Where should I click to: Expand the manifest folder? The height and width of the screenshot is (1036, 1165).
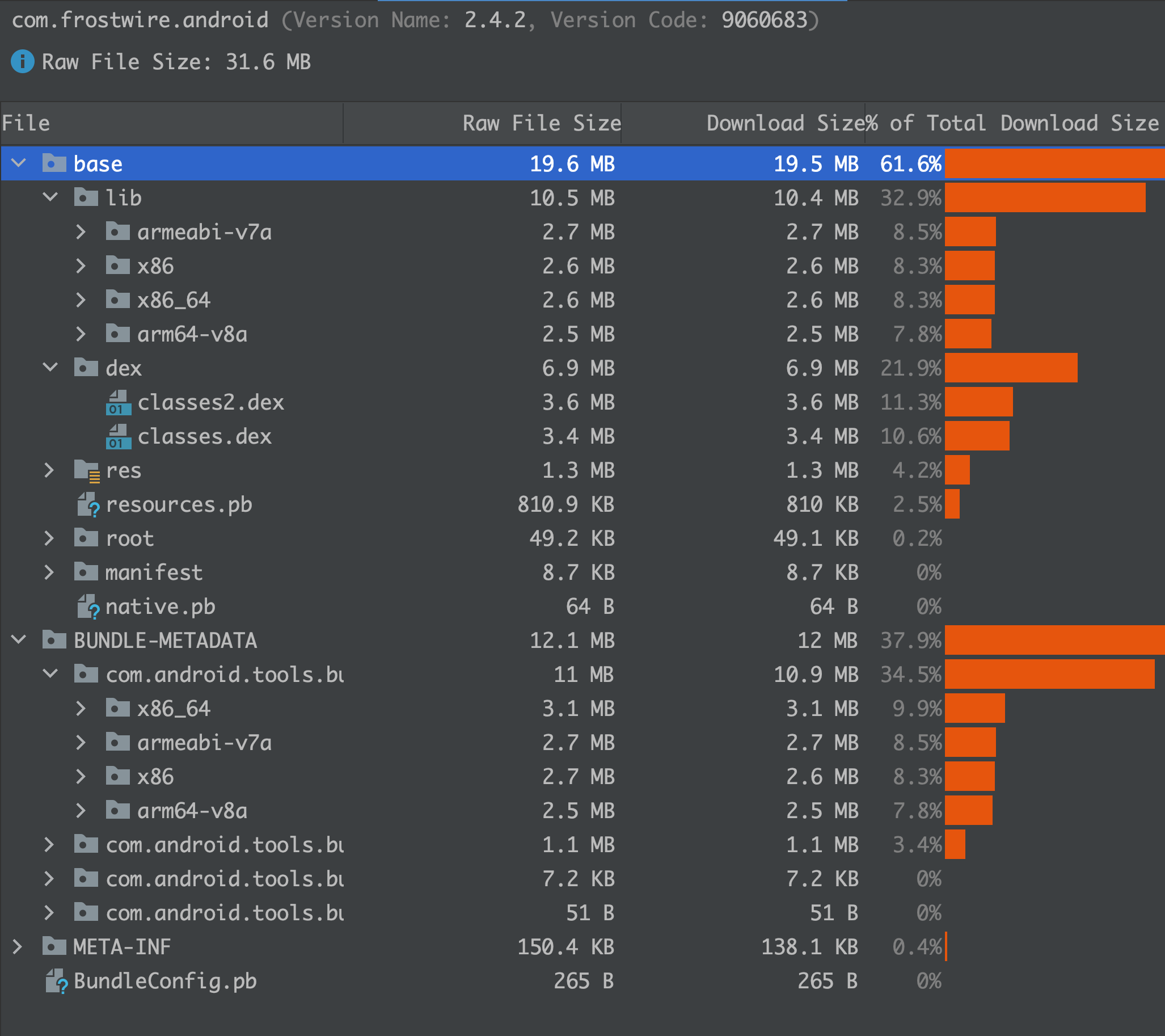(49, 572)
